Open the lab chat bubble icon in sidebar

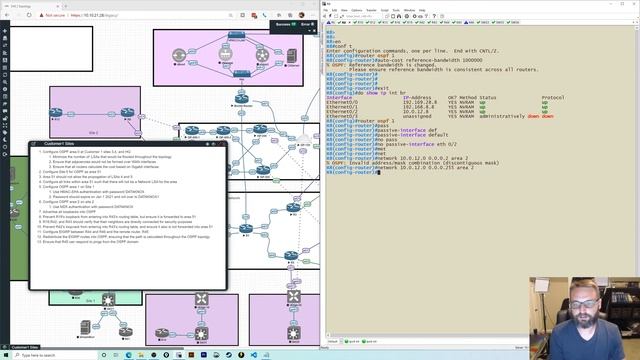5,111
